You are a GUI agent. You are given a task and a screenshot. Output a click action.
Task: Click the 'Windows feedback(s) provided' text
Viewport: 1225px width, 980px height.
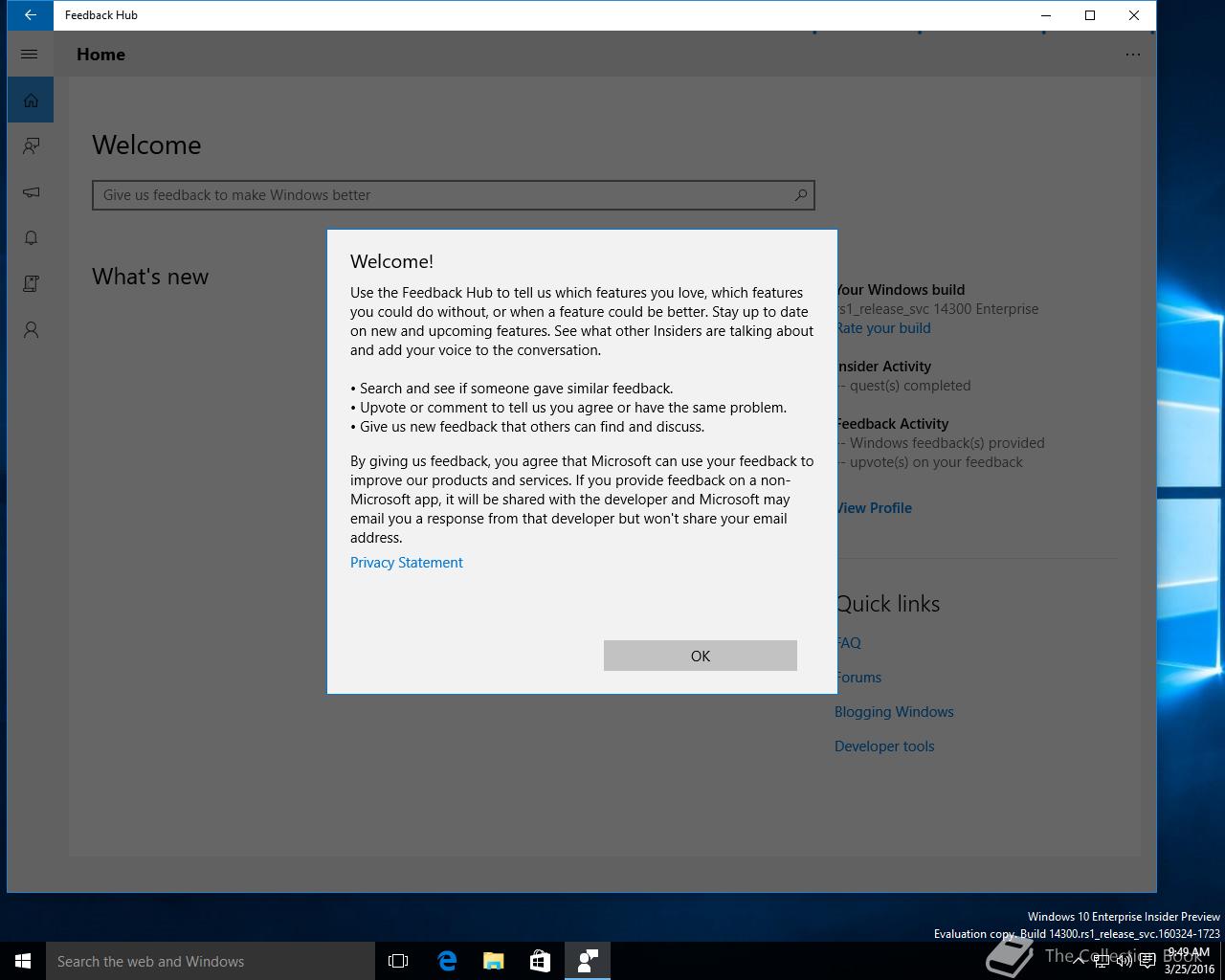coord(947,443)
